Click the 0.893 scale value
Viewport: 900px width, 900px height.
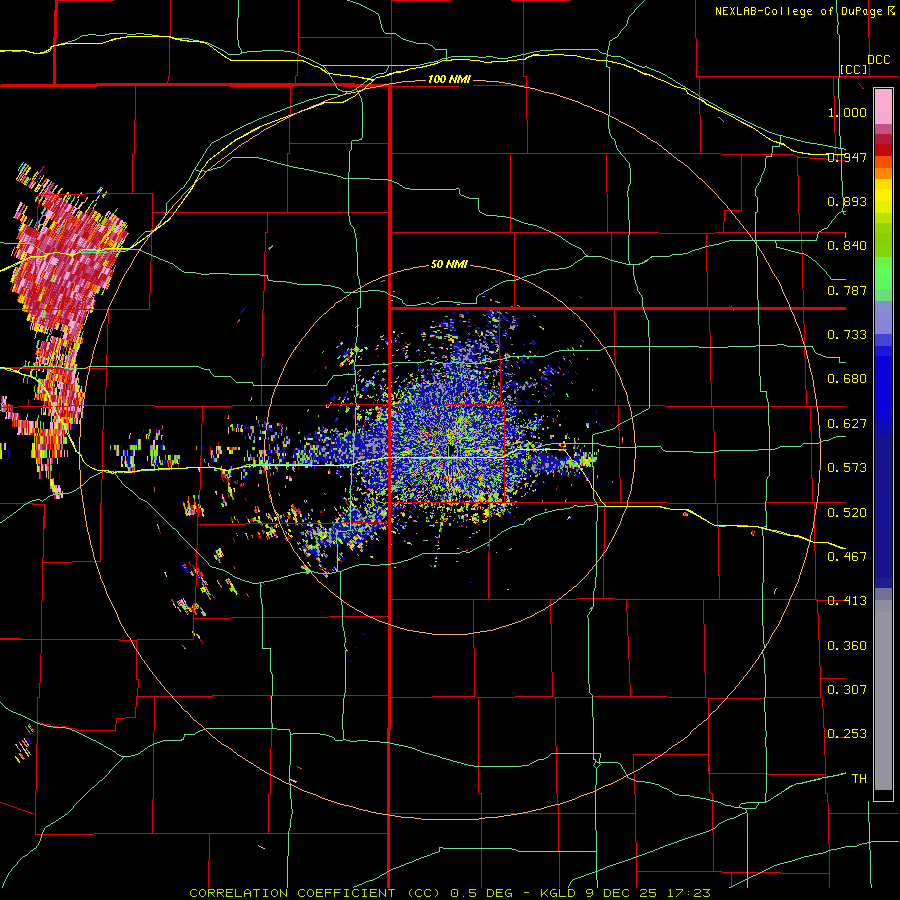(847, 201)
